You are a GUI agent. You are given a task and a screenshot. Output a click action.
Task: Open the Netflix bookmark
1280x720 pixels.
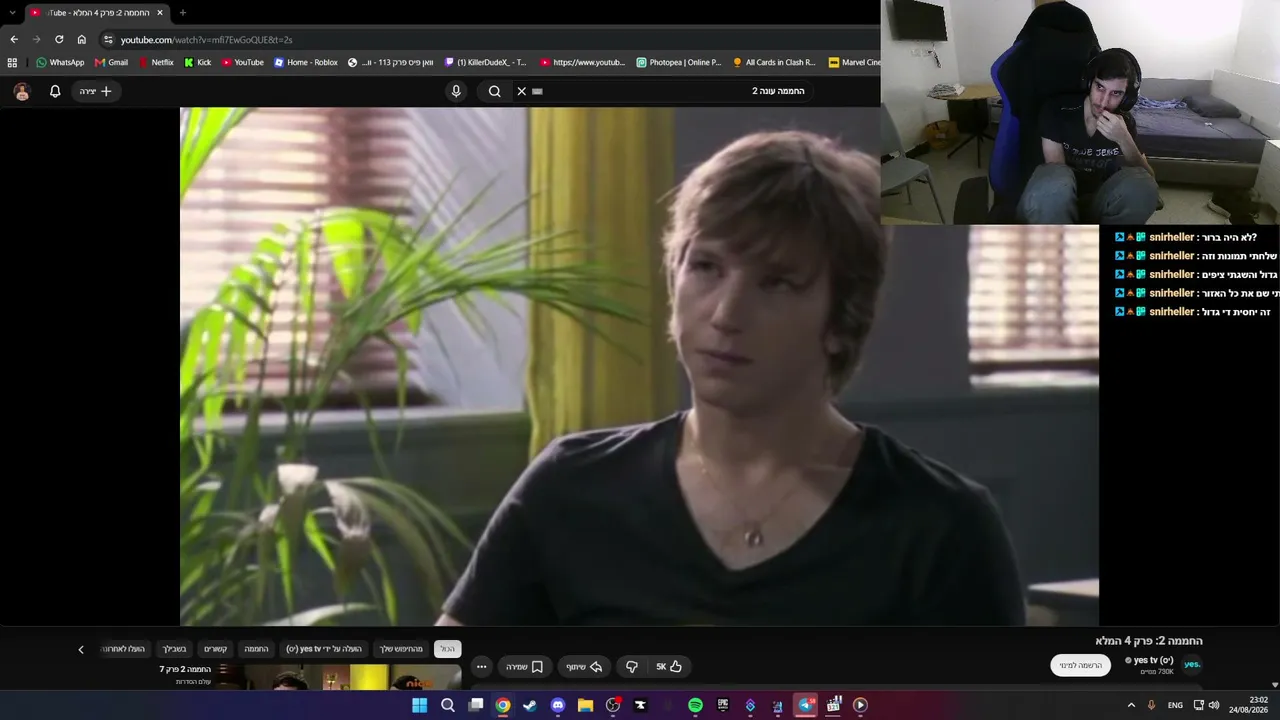click(x=156, y=62)
